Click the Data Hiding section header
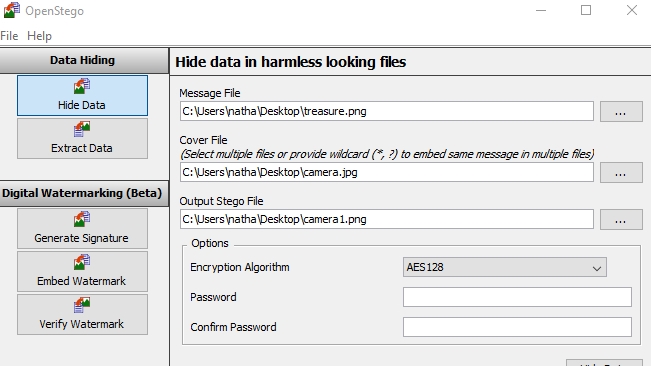Viewport: 651px width, 366px height. (x=84, y=61)
